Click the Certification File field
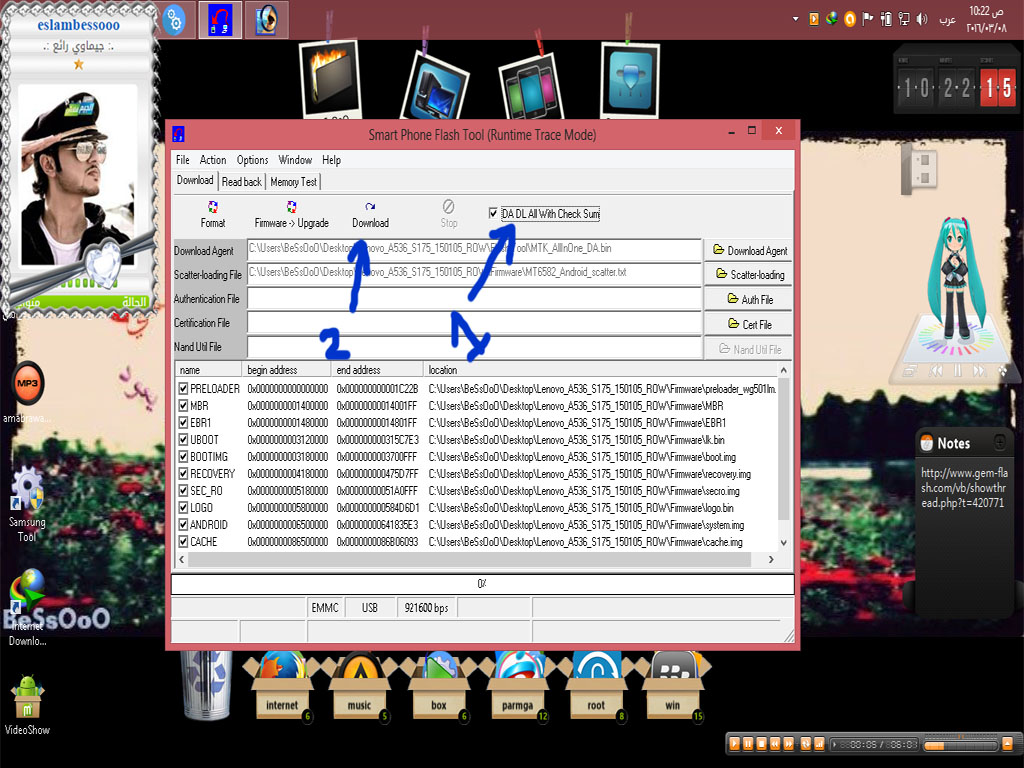Viewport: 1024px width, 768px height. (474, 323)
